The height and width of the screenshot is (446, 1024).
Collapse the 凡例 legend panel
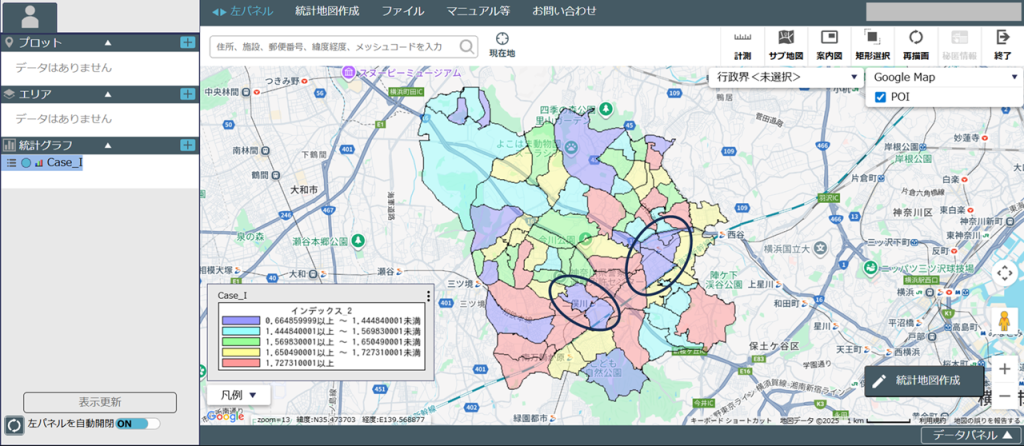tap(238, 395)
